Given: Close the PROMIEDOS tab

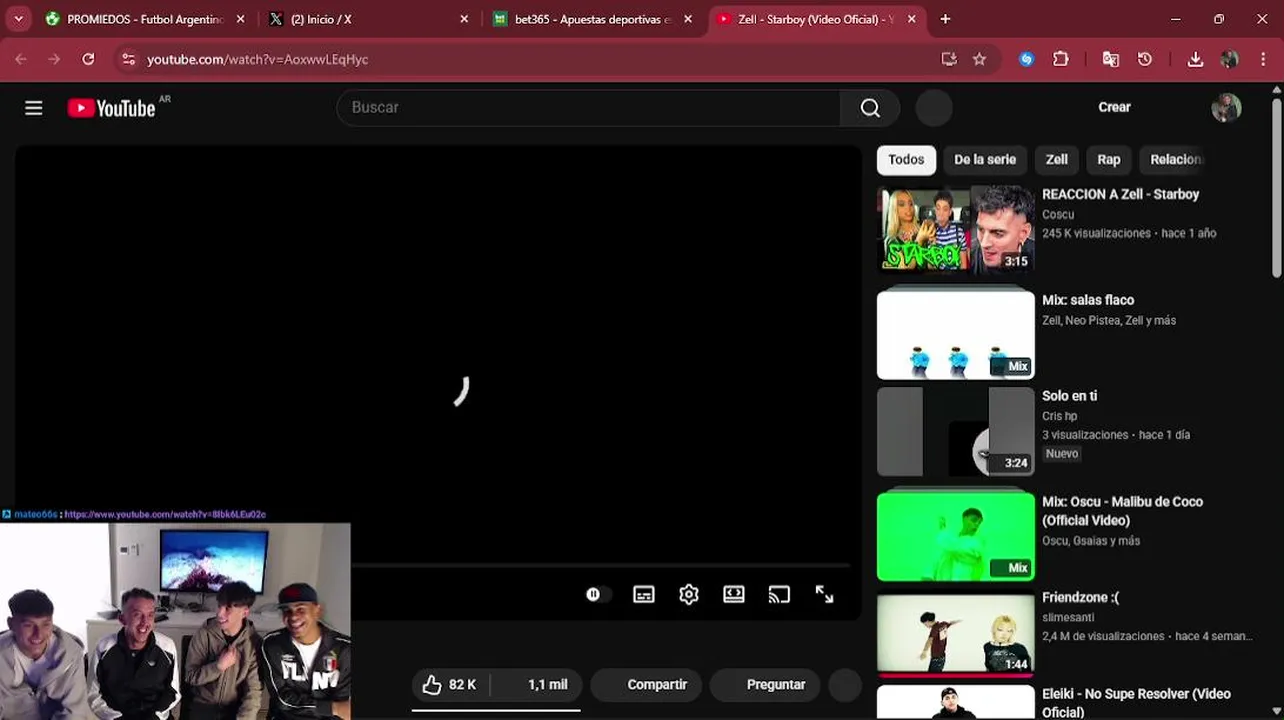Looking at the screenshot, I should coord(240,19).
